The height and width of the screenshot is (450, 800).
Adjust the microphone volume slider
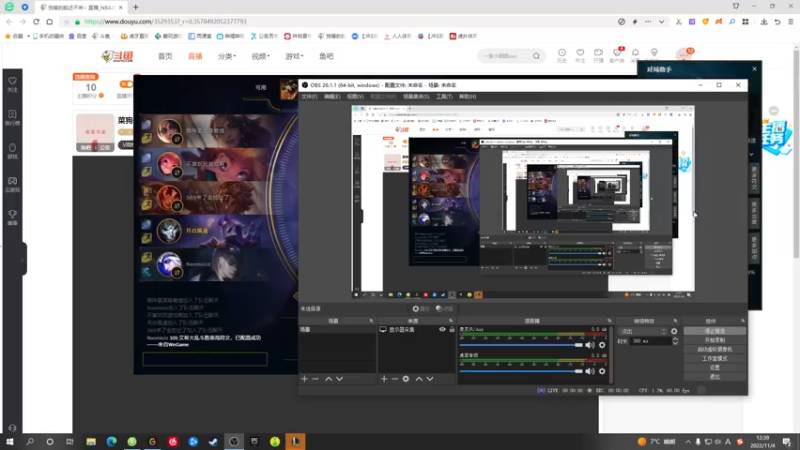coord(520,345)
